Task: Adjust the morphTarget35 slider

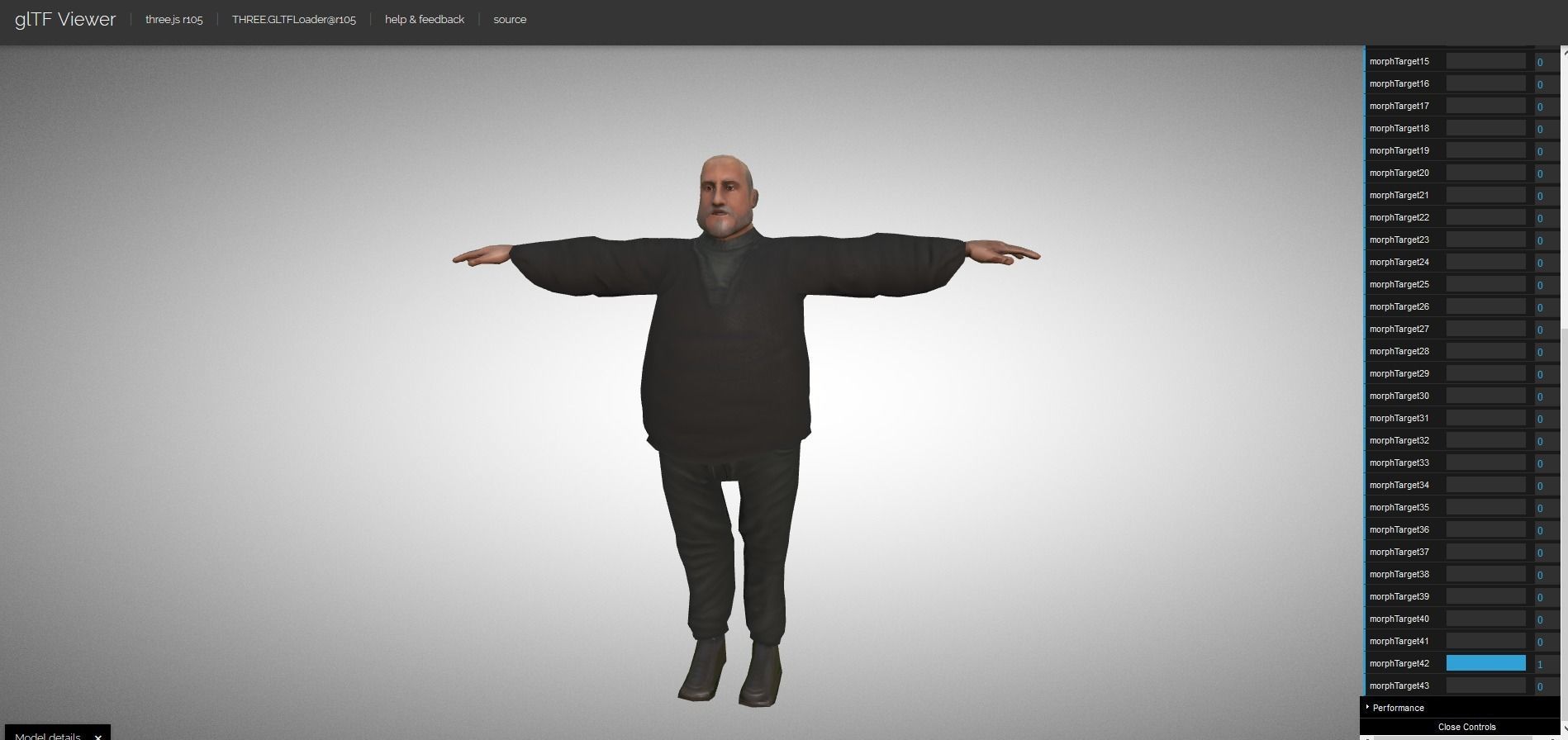Action: (x=1485, y=507)
